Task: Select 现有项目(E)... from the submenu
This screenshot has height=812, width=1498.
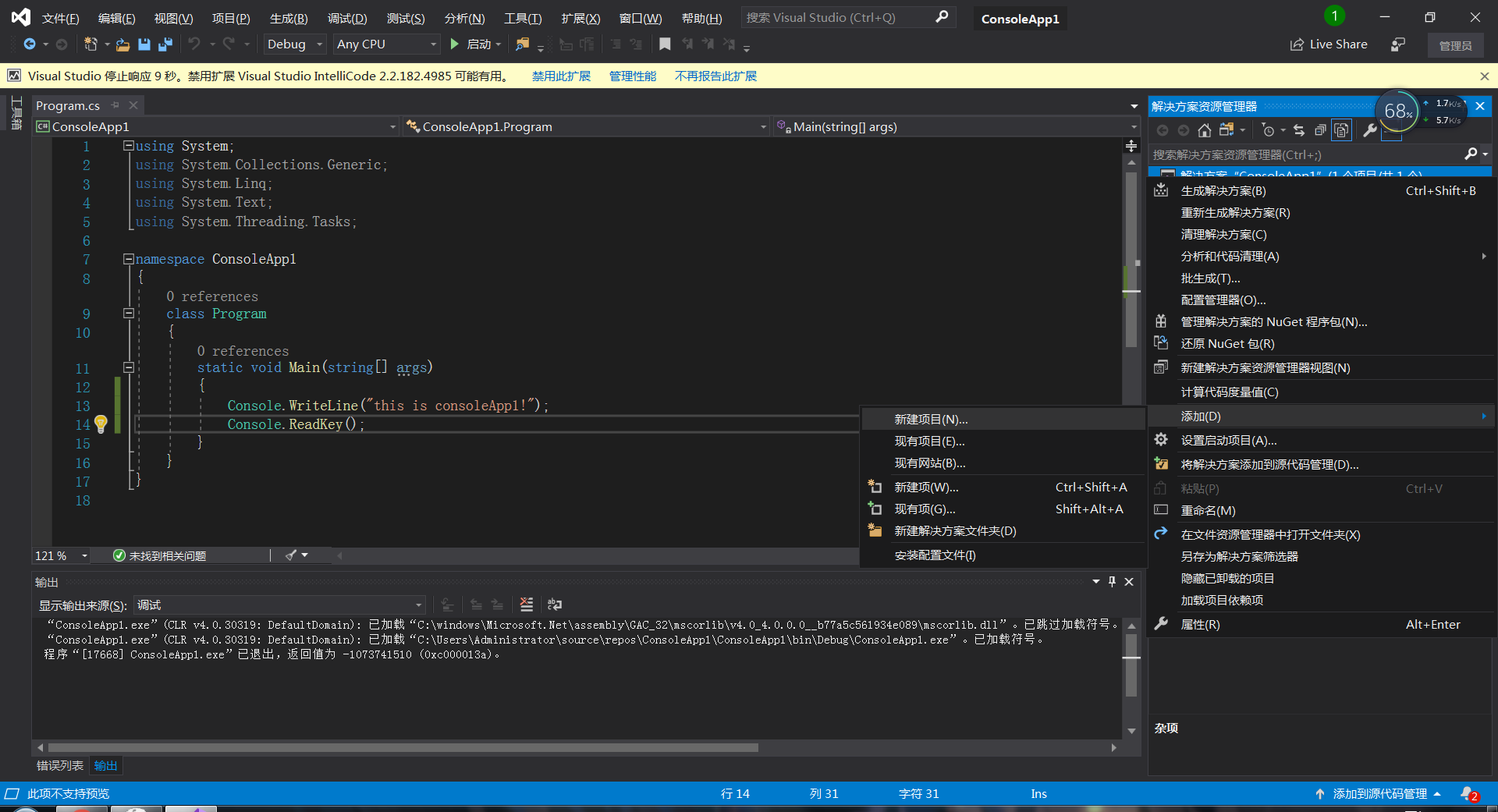Action: pyautogui.click(x=1003, y=441)
